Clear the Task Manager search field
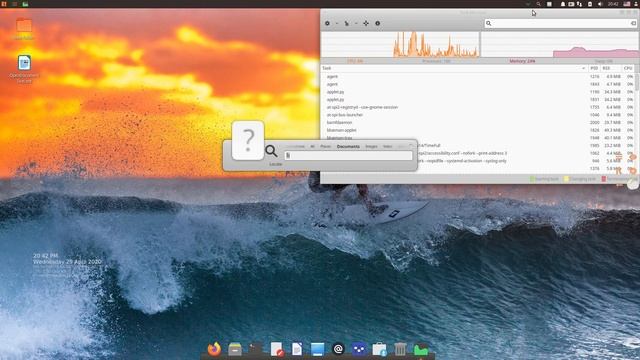 (633, 23)
